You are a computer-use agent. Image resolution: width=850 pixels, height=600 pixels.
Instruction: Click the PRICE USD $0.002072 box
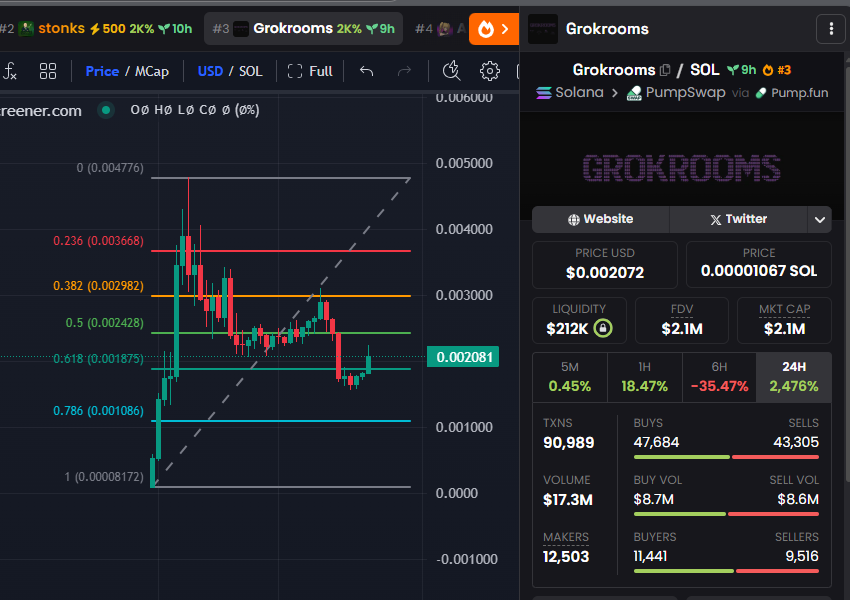click(x=604, y=264)
